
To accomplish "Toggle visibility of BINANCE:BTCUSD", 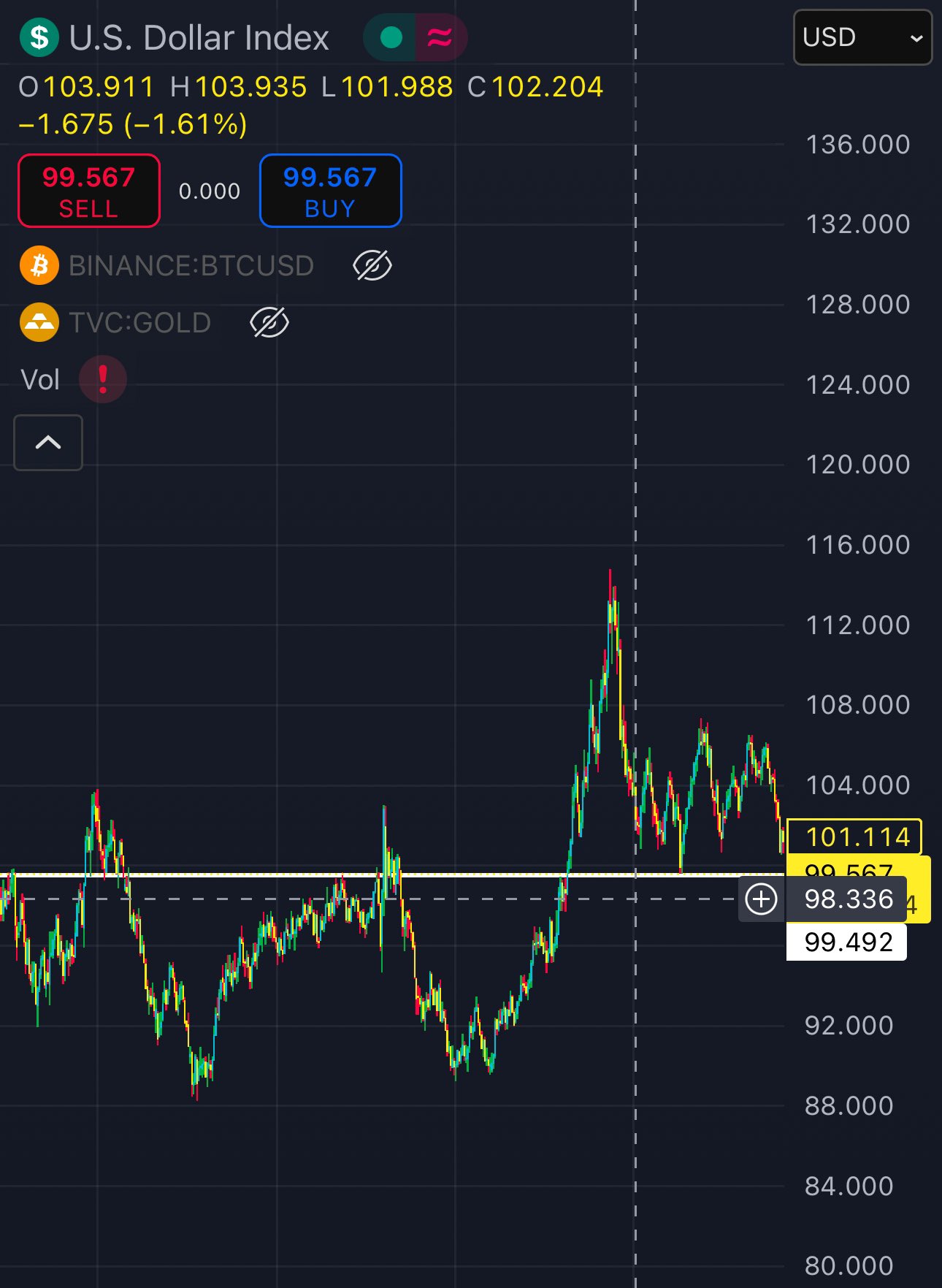I will (x=372, y=265).
